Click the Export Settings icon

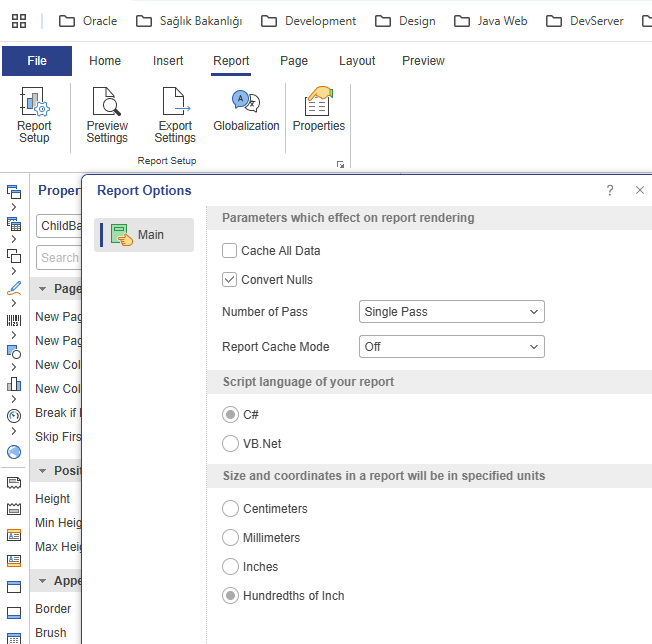(175, 114)
